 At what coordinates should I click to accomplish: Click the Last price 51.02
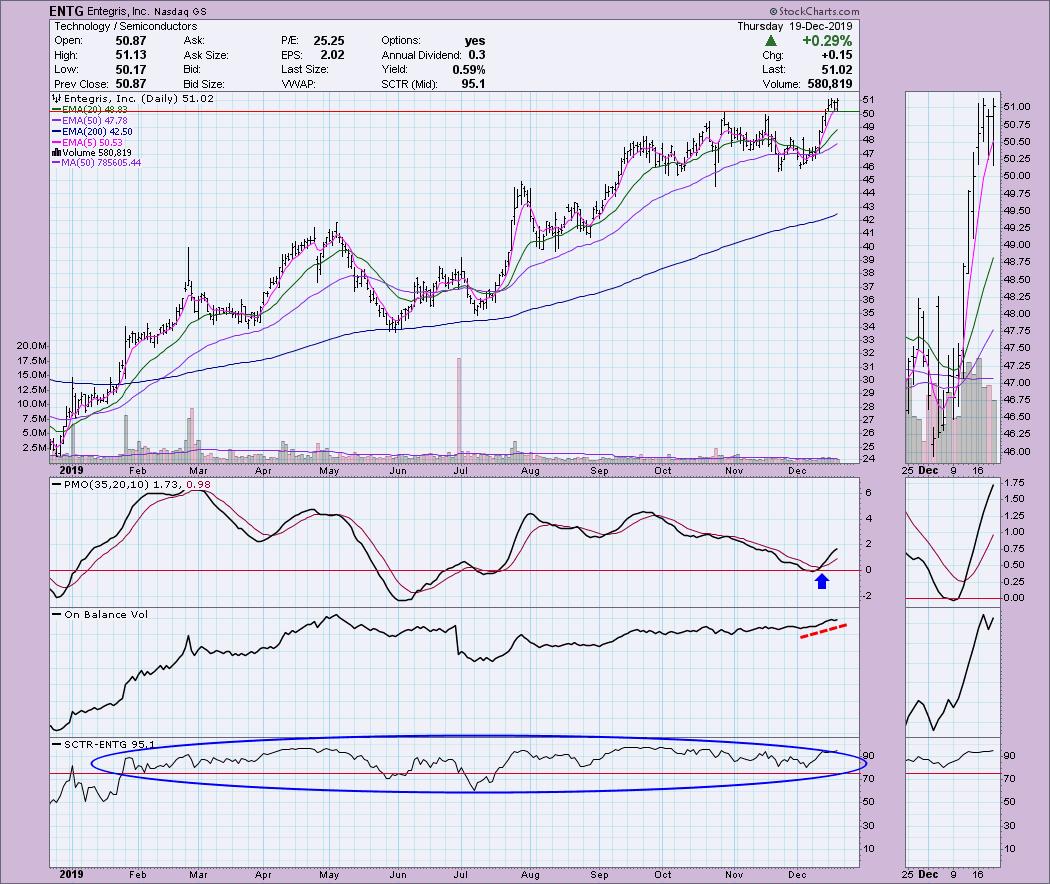(837, 70)
